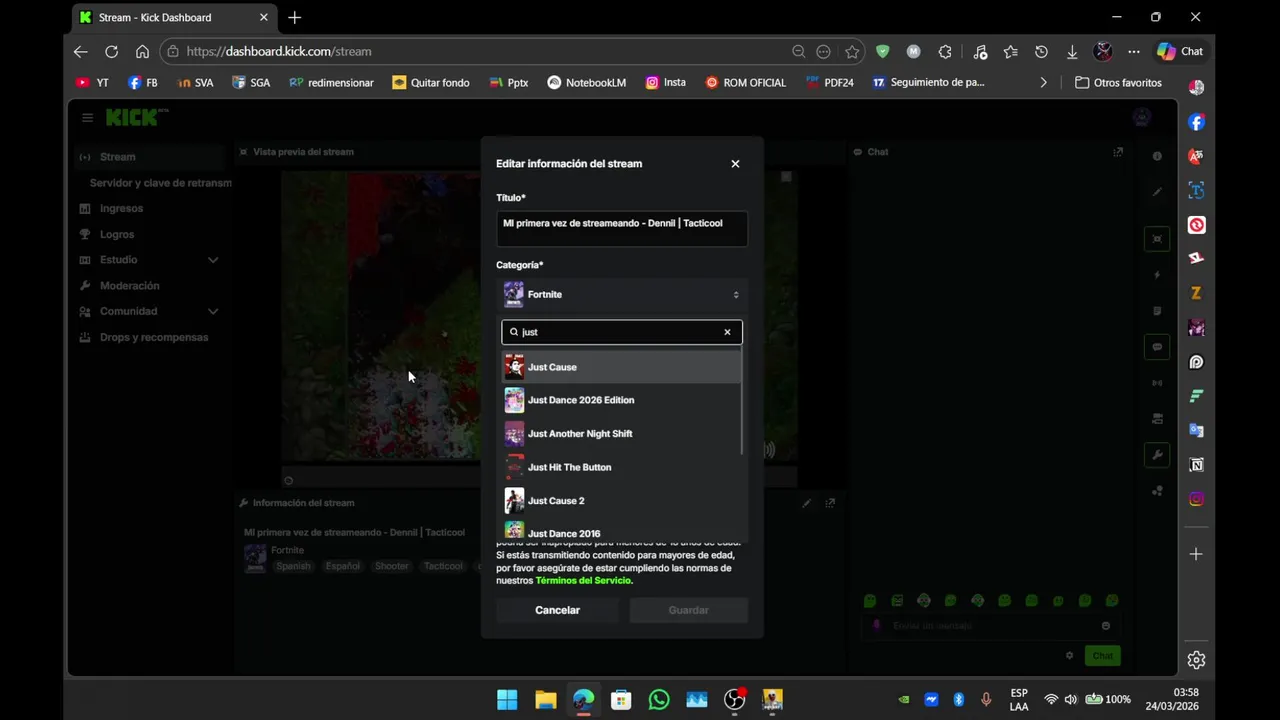The height and width of the screenshot is (720, 1280).
Task: Open Servidor y clave de retransmisión
Action: (160, 183)
